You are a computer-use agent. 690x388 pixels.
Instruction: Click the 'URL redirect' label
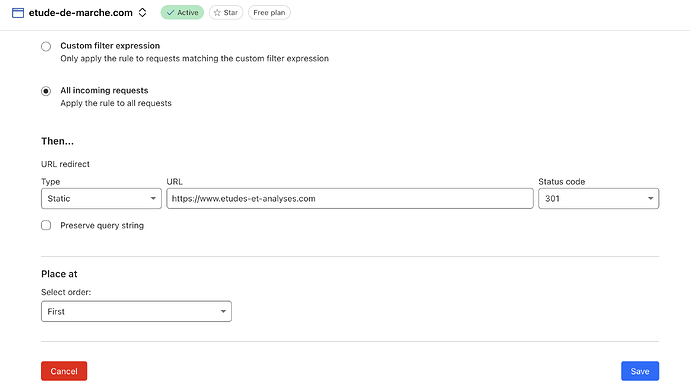[x=65, y=164]
